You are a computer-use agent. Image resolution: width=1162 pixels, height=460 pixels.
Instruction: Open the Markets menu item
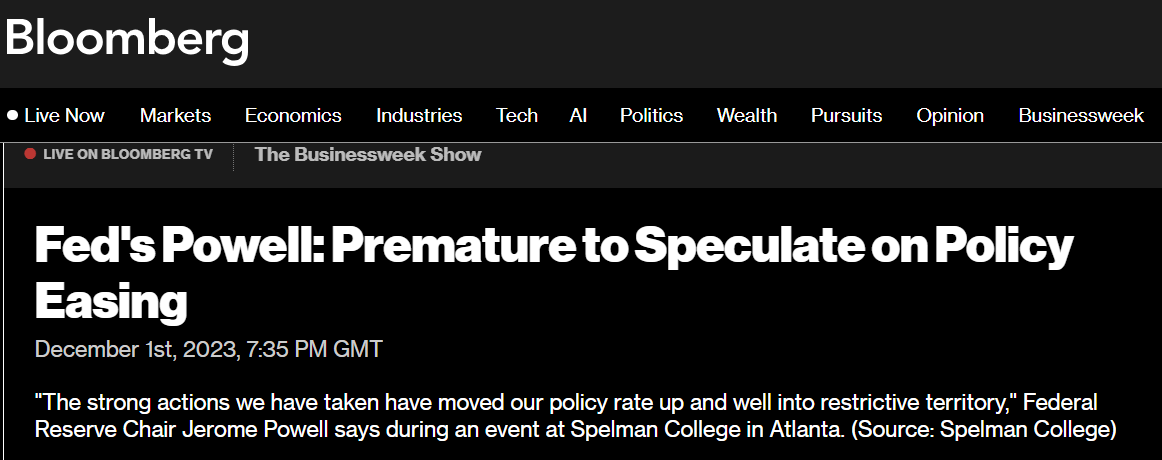pos(175,116)
